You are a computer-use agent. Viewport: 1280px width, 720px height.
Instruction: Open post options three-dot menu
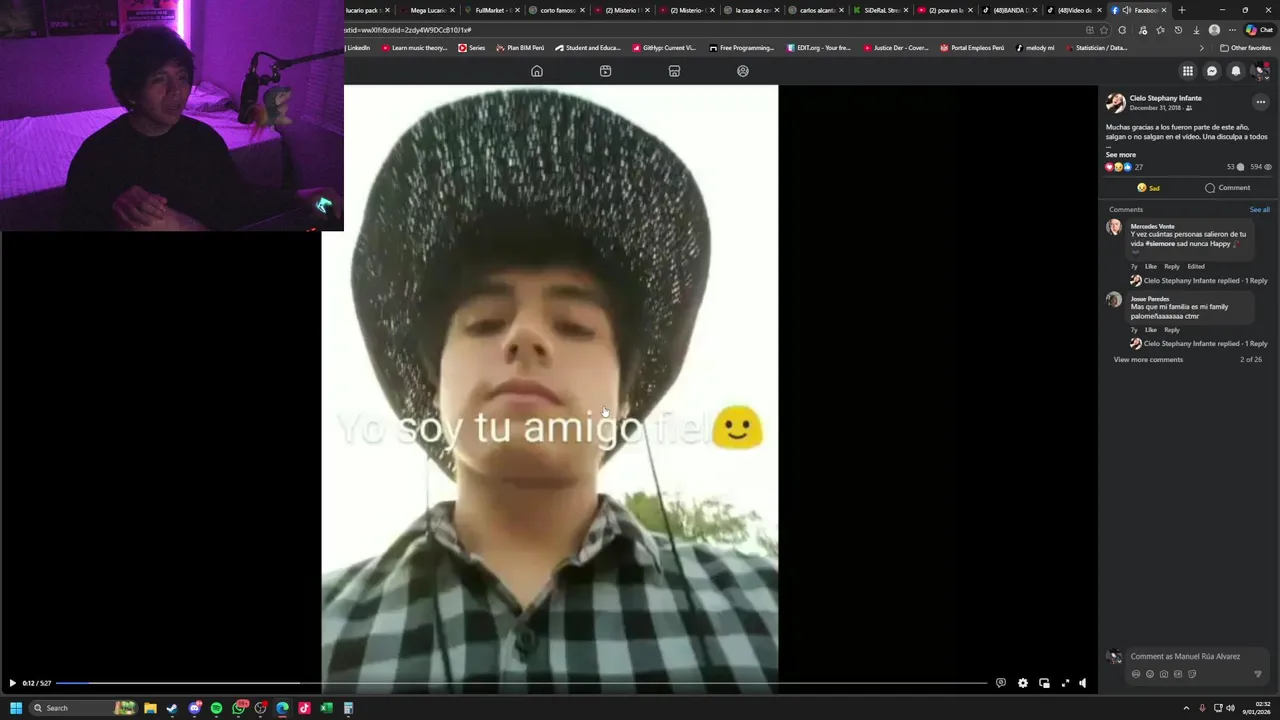coord(1260,102)
